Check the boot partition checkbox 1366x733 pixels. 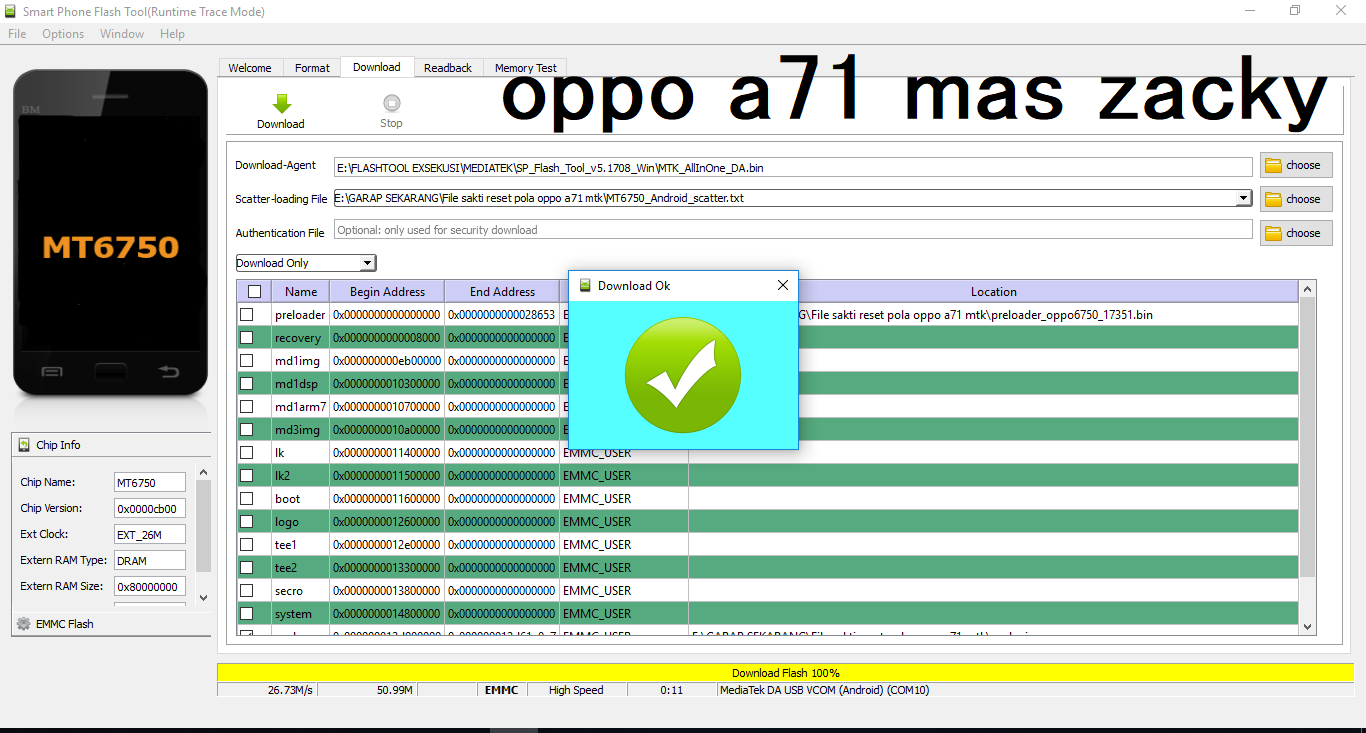pyautogui.click(x=246, y=499)
